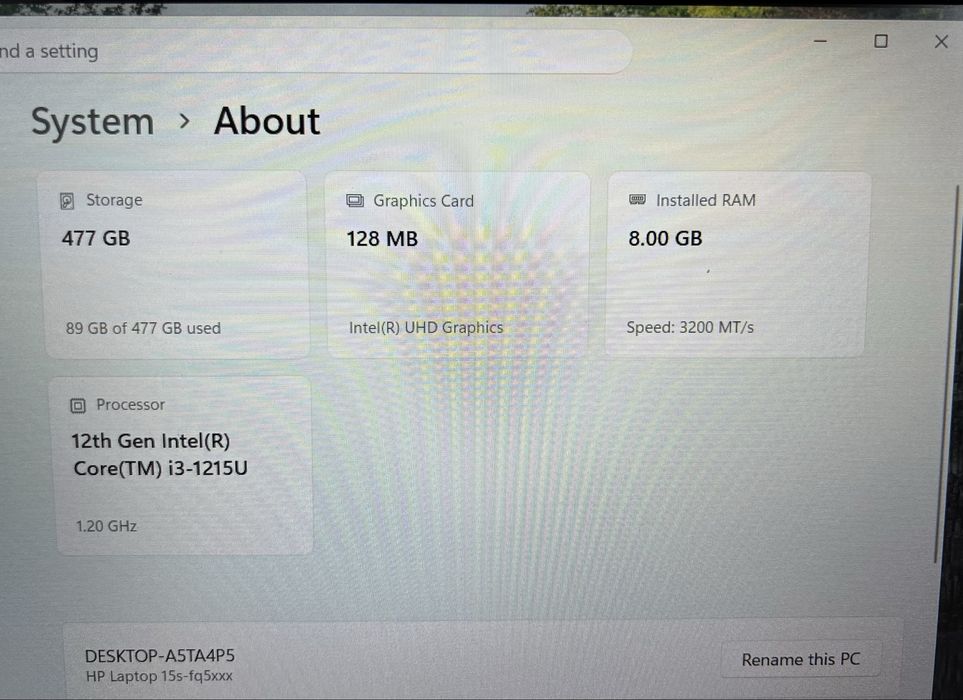Open the Storage 477 GB card
963x700 pixels.
tap(175, 265)
